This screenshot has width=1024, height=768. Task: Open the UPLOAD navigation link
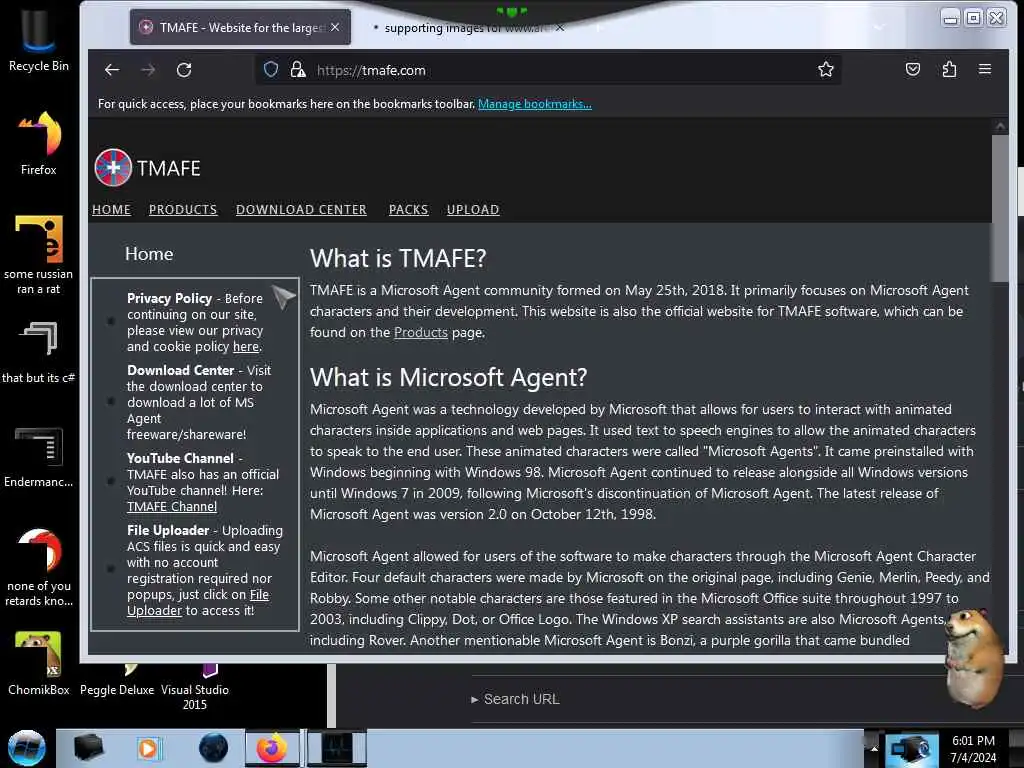pyautogui.click(x=473, y=210)
